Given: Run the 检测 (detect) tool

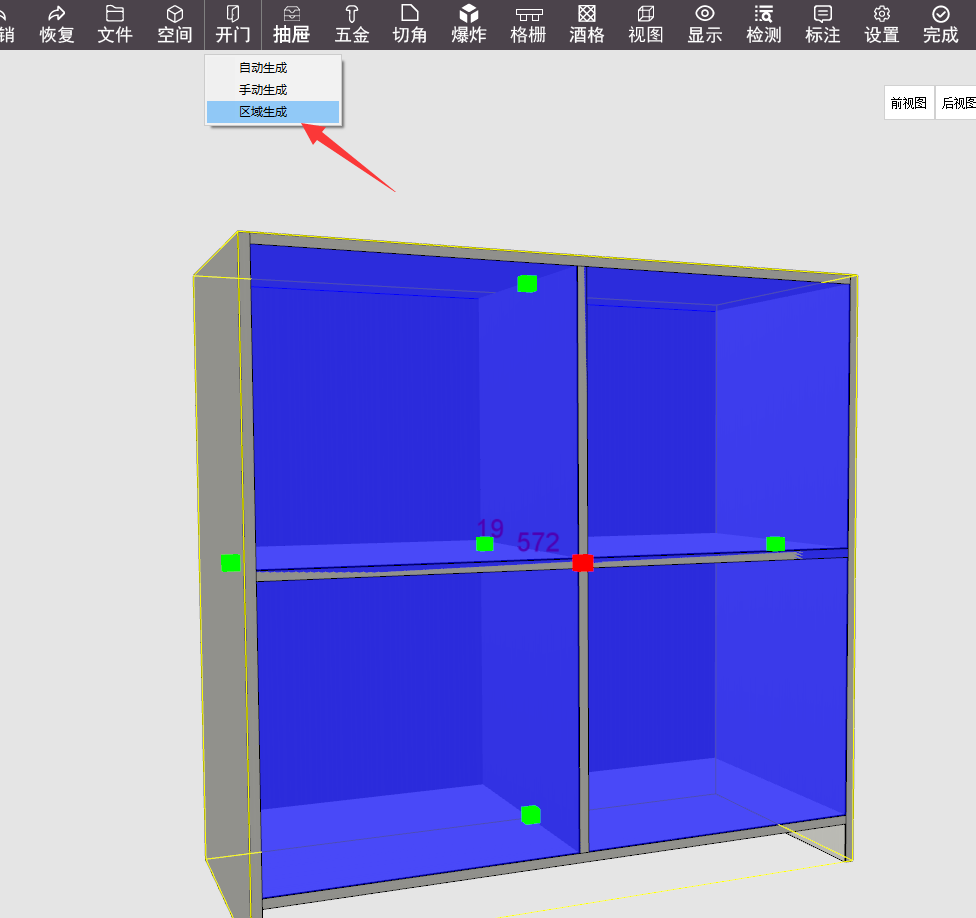Looking at the screenshot, I should click(x=764, y=24).
